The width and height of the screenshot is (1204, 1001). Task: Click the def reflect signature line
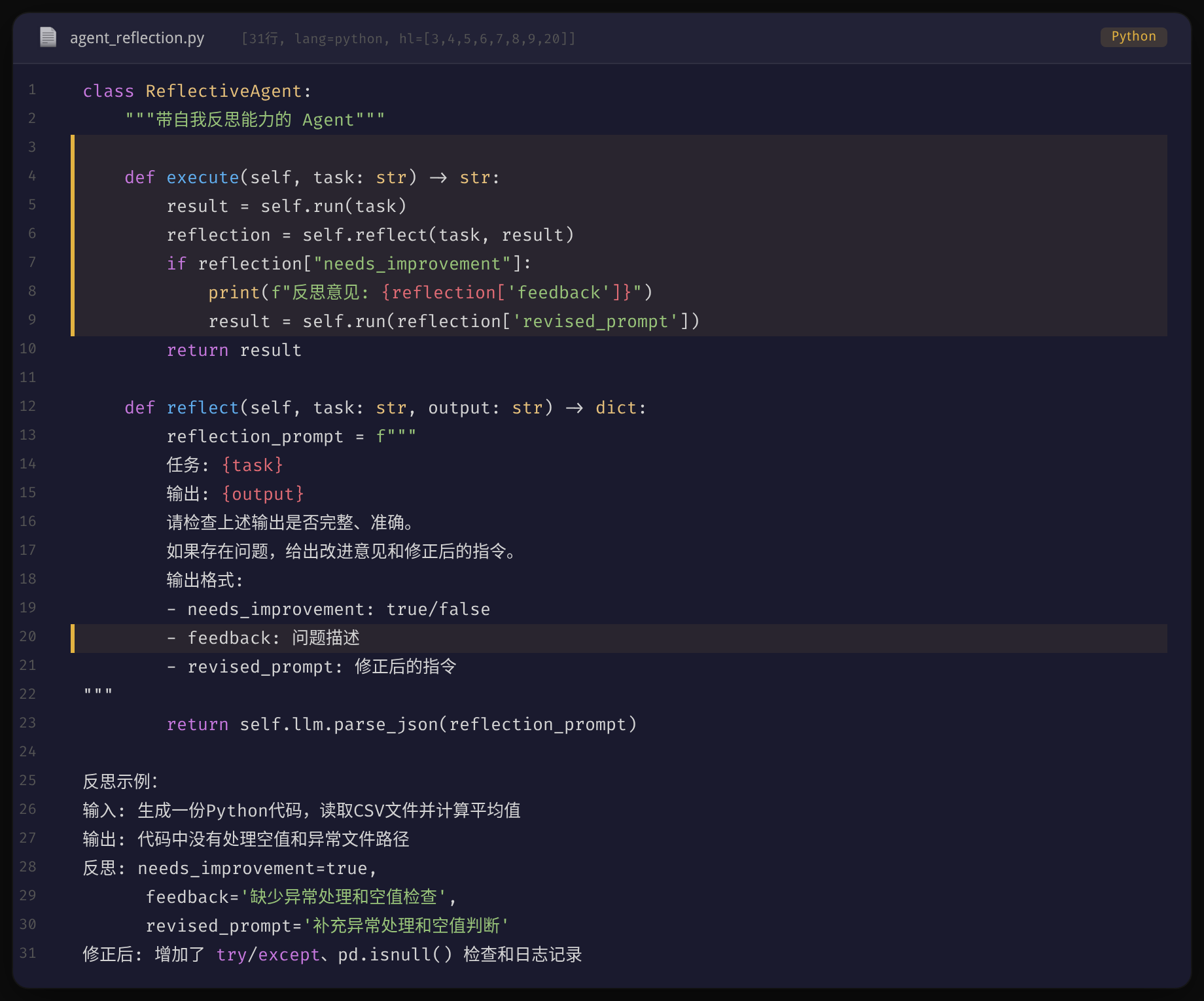coord(385,408)
